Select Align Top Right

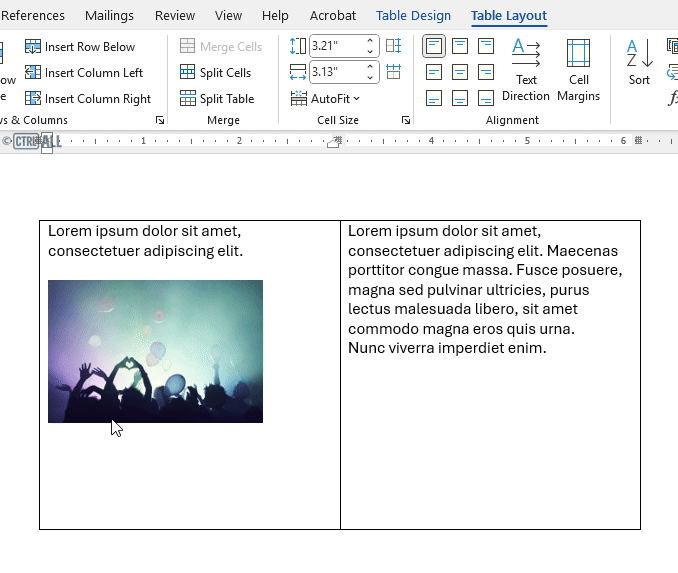pos(486,46)
